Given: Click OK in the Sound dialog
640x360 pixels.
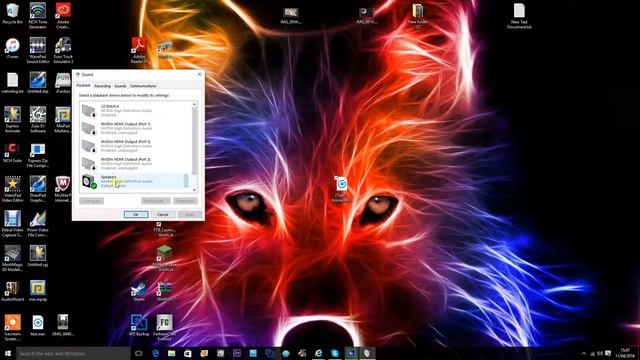Looking at the screenshot, I should 136,215.
